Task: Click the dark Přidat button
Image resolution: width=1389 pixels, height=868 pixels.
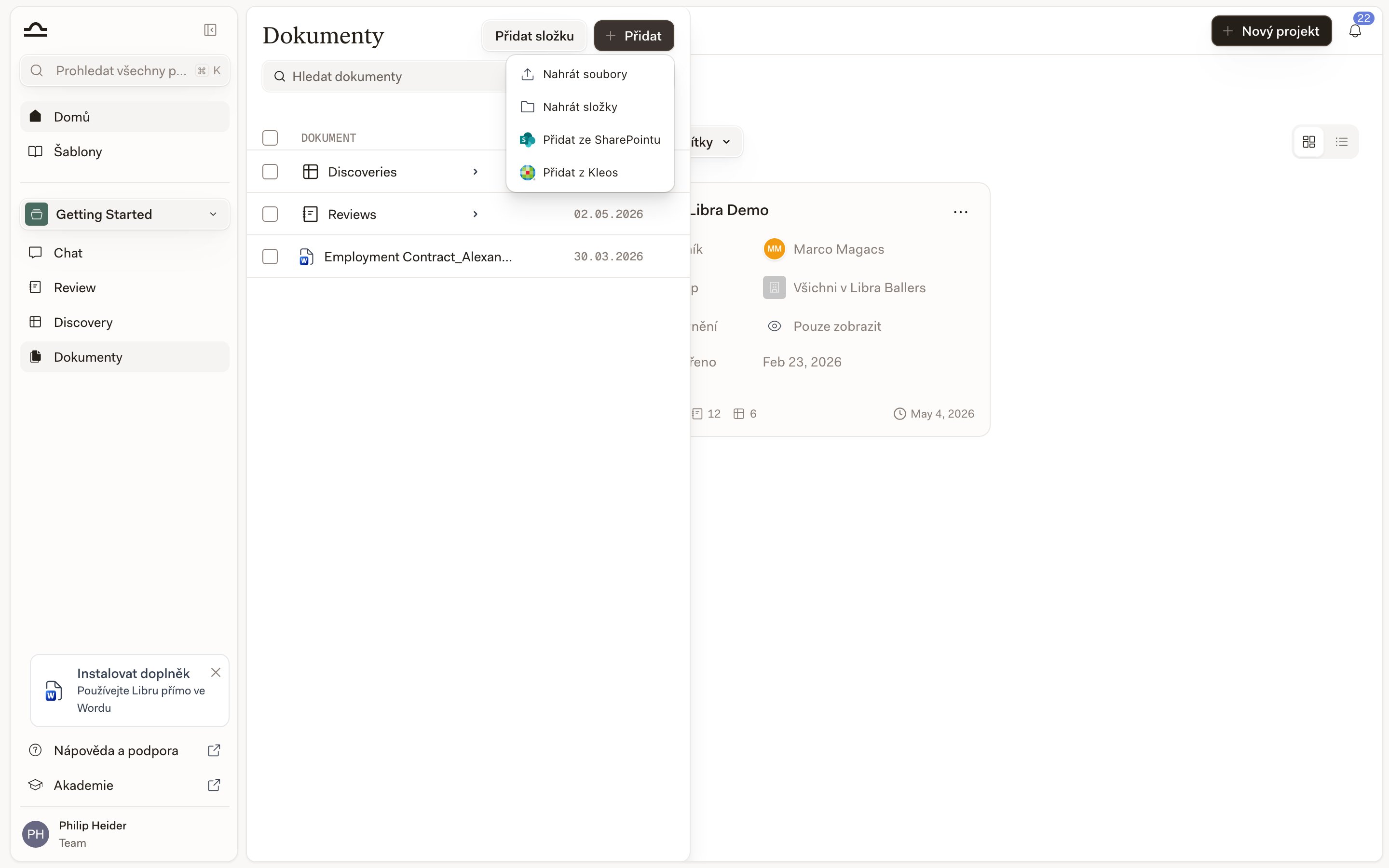Action: tap(634, 36)
